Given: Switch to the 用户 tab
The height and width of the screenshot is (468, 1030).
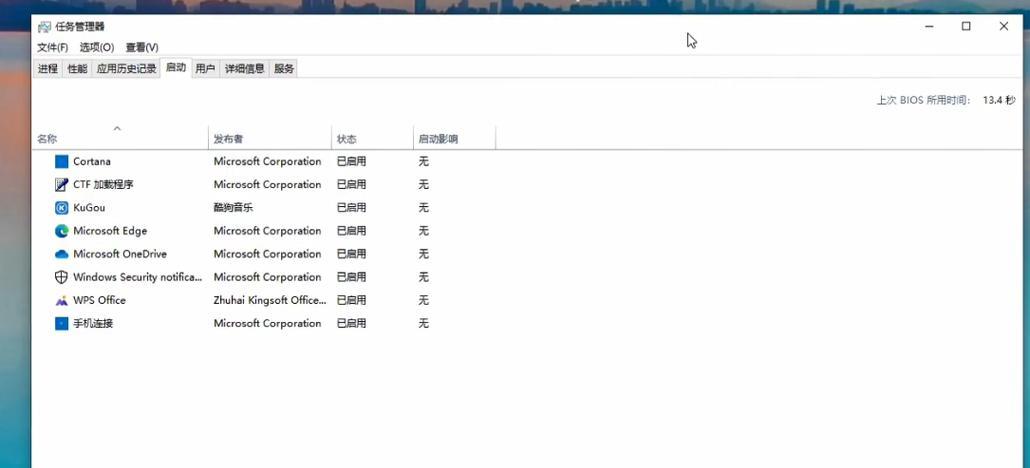Looking at the screenshot, I should coord(206,68).
